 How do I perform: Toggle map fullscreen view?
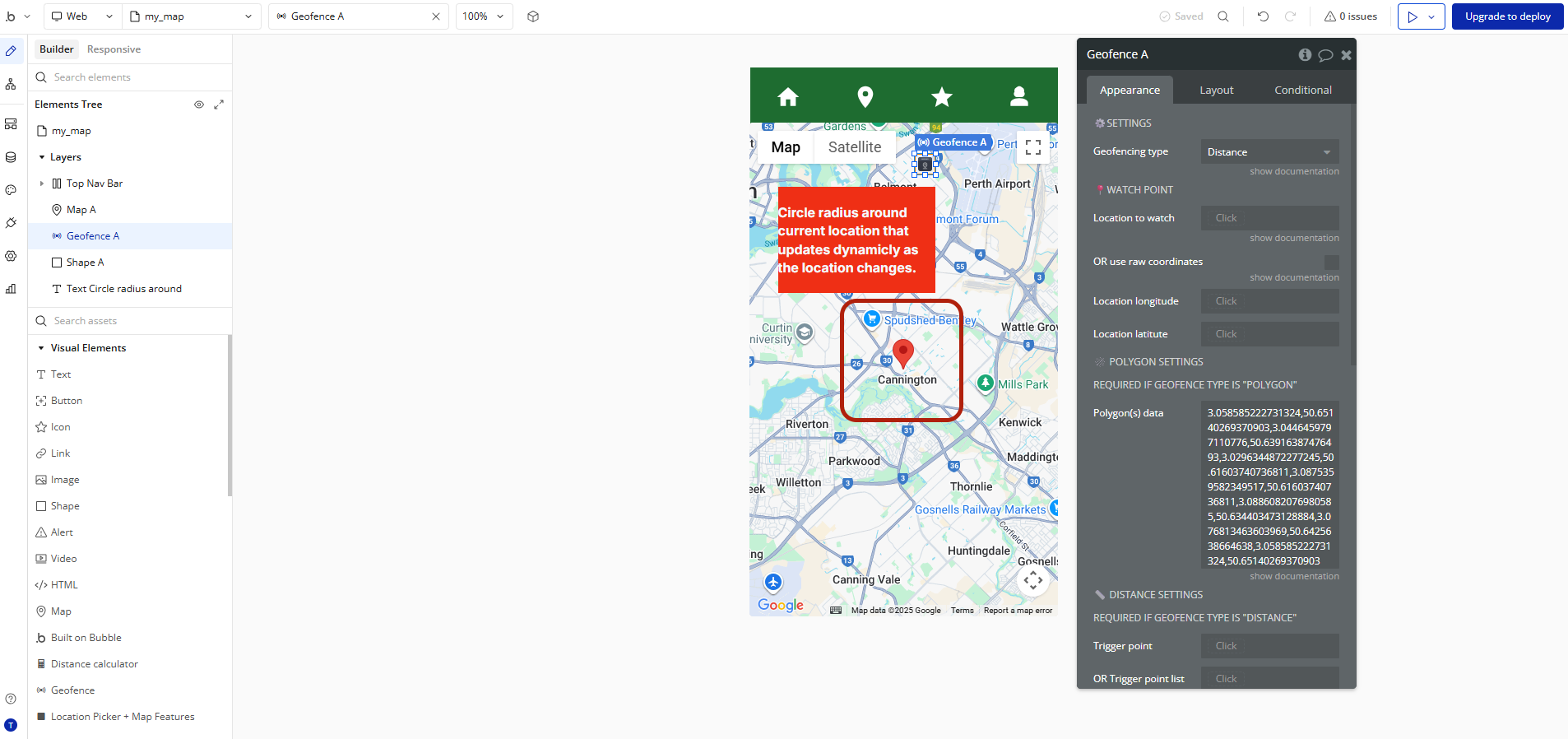point(1033,147)
